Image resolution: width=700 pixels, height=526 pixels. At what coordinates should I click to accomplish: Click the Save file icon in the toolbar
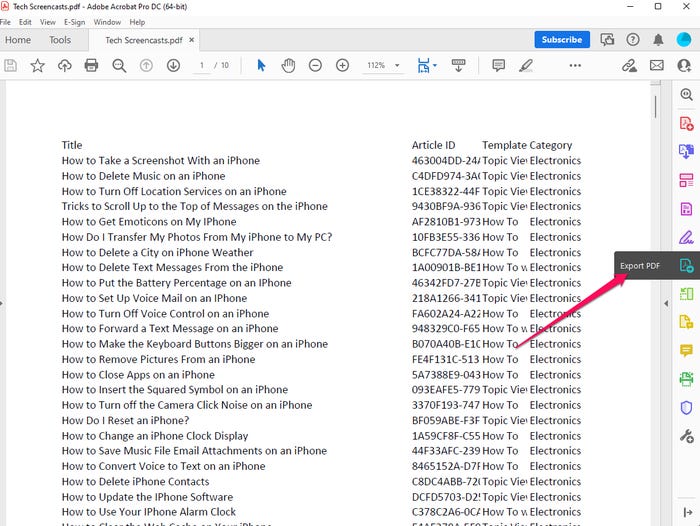click(11, 66)
